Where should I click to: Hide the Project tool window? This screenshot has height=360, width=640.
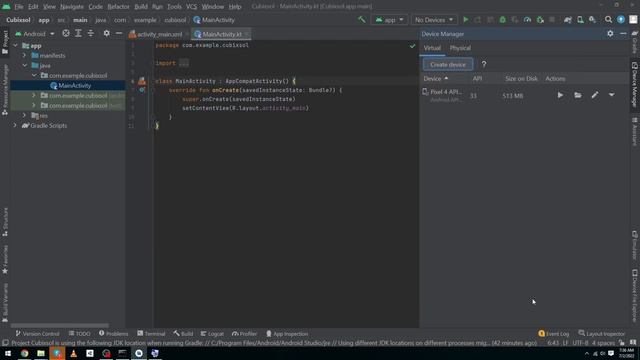[x=119, y=33]
